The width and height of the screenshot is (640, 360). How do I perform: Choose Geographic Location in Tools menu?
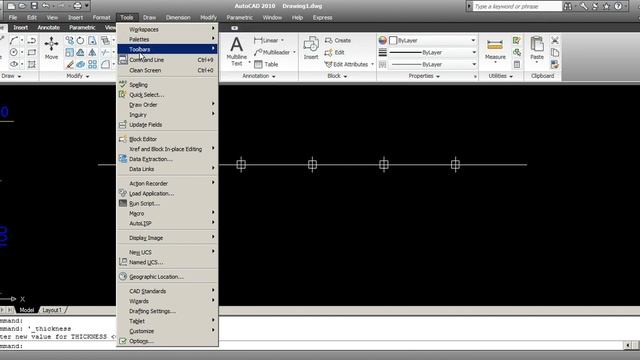[x=168, y=277]
